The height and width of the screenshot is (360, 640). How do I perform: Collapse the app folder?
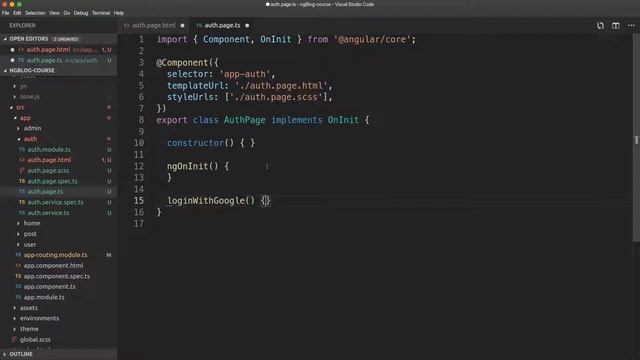pos(58,118)
